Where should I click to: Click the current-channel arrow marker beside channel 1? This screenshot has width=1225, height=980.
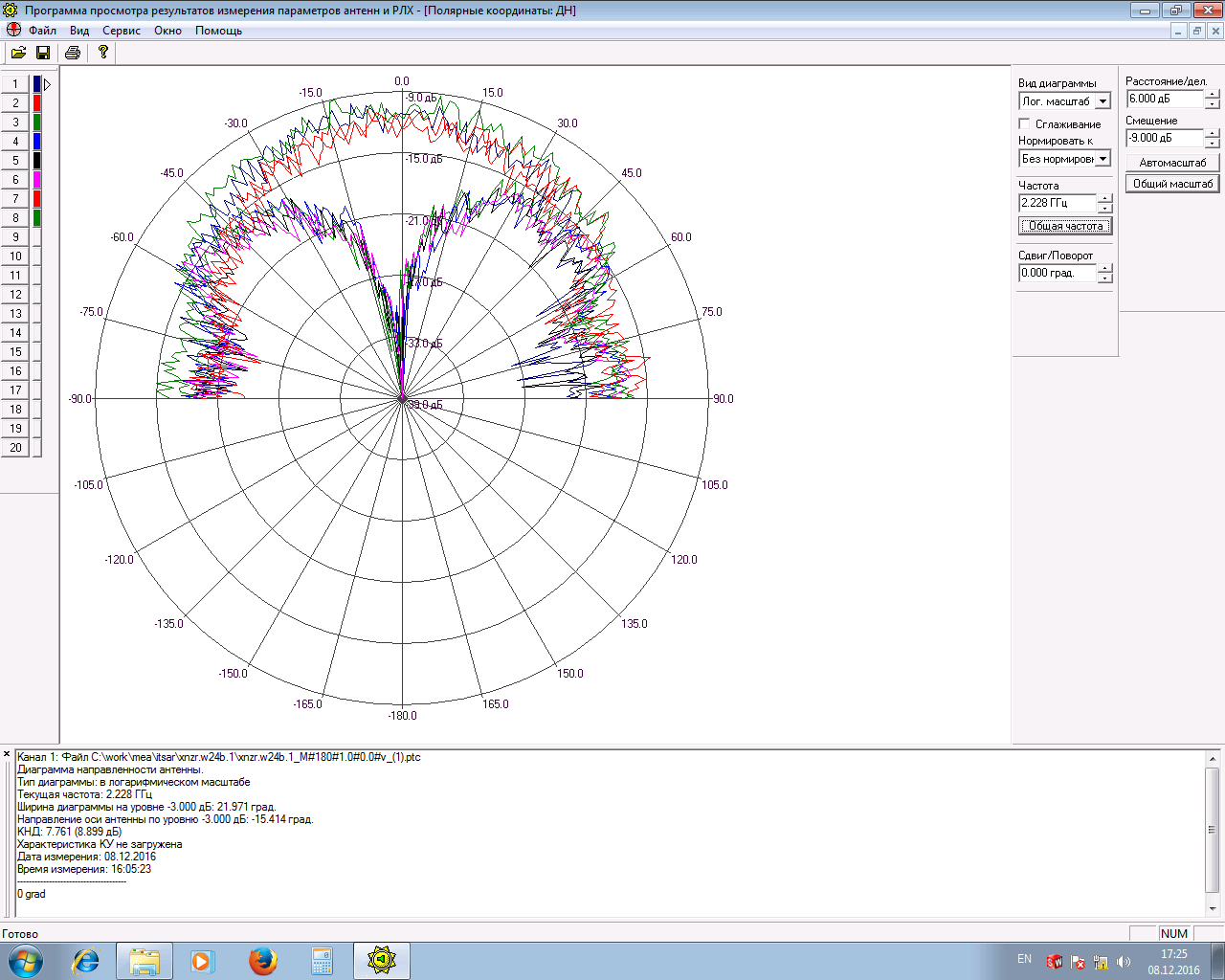point(47,84)
